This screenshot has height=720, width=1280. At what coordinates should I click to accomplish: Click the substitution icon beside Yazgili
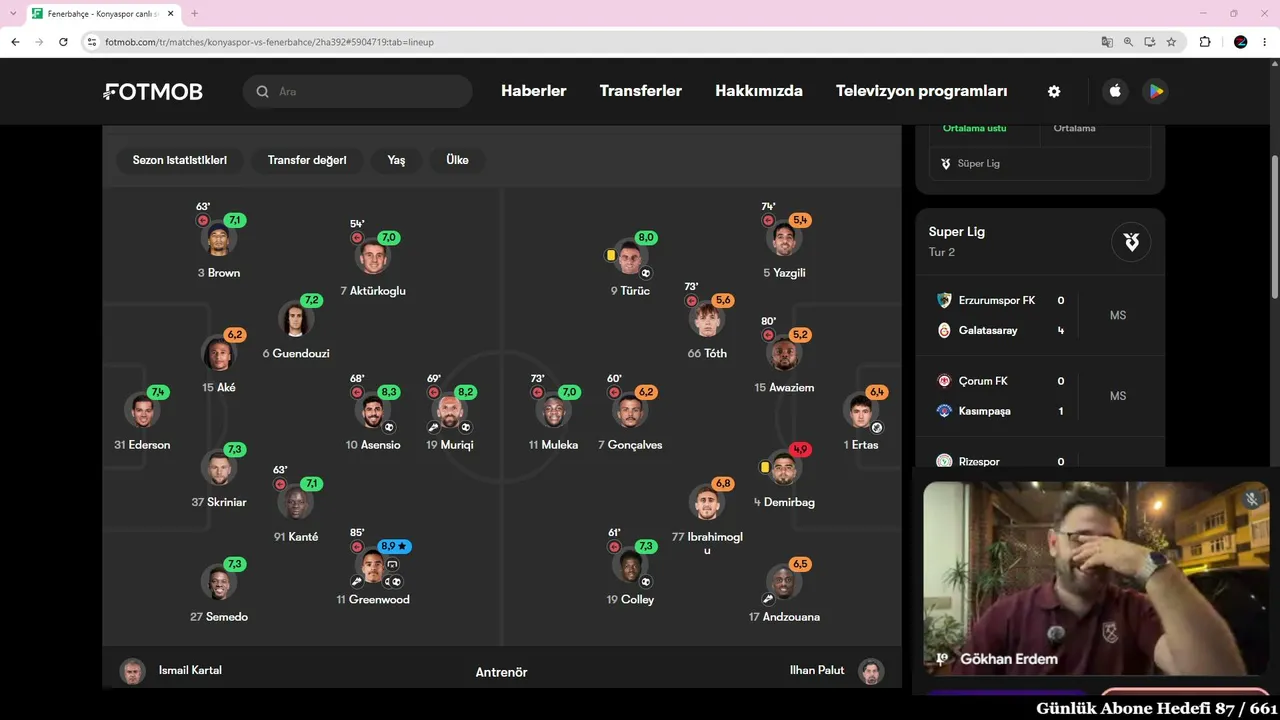(768, 220)
